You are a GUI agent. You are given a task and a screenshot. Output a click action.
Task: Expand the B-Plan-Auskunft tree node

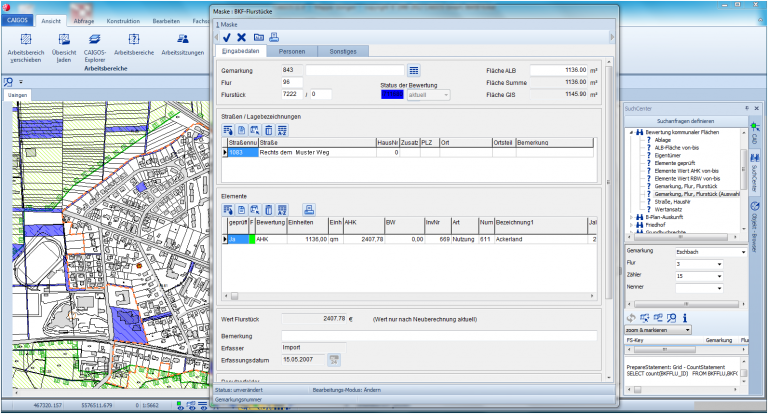click(x=631, y=216)
